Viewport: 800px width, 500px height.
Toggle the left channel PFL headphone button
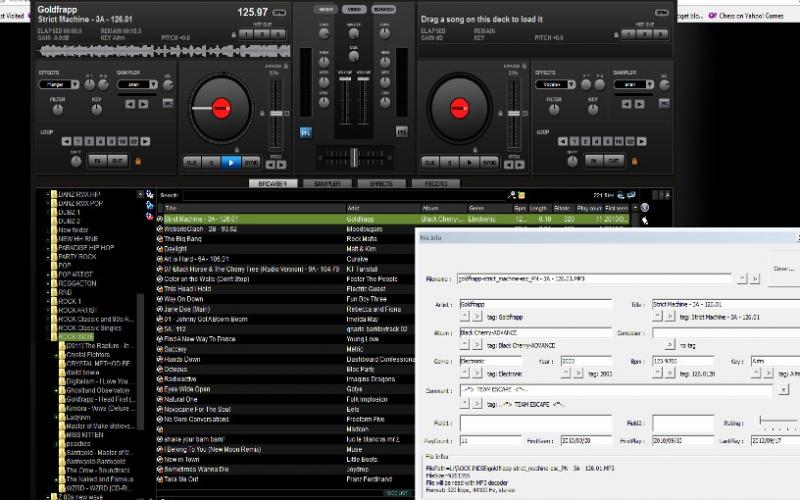pos(305,132)
